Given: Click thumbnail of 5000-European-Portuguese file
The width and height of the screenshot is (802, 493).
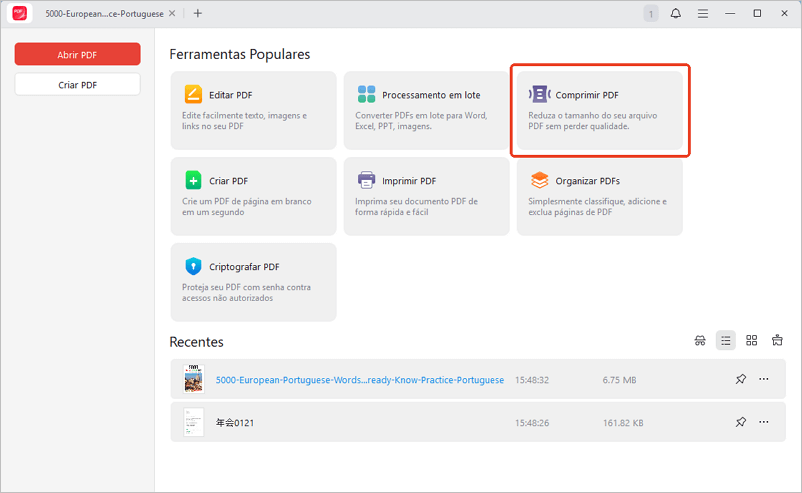Looking at the screenshot, I should click(193, 379).
